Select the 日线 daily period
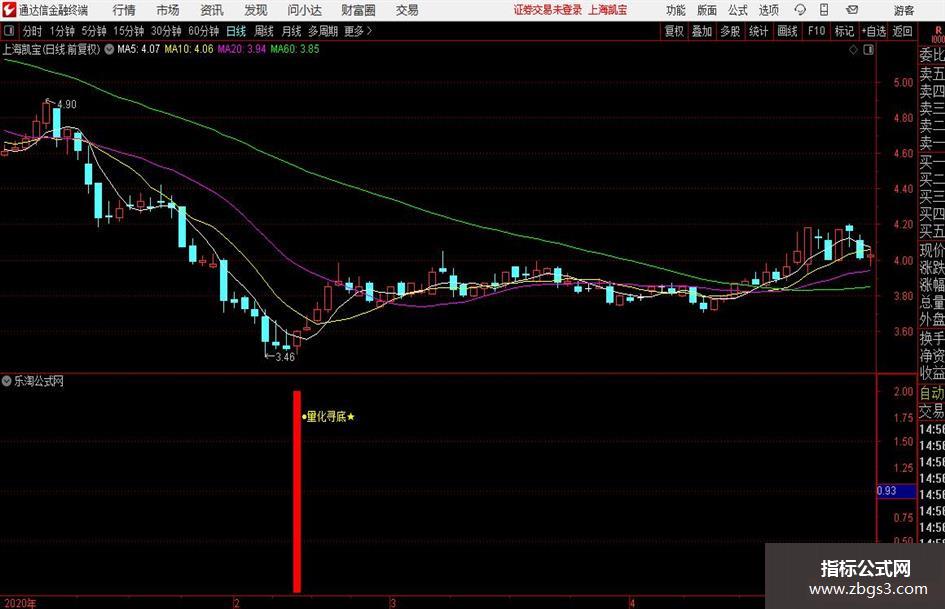Viewport: 945px width, 609px height. click(236, 31)
